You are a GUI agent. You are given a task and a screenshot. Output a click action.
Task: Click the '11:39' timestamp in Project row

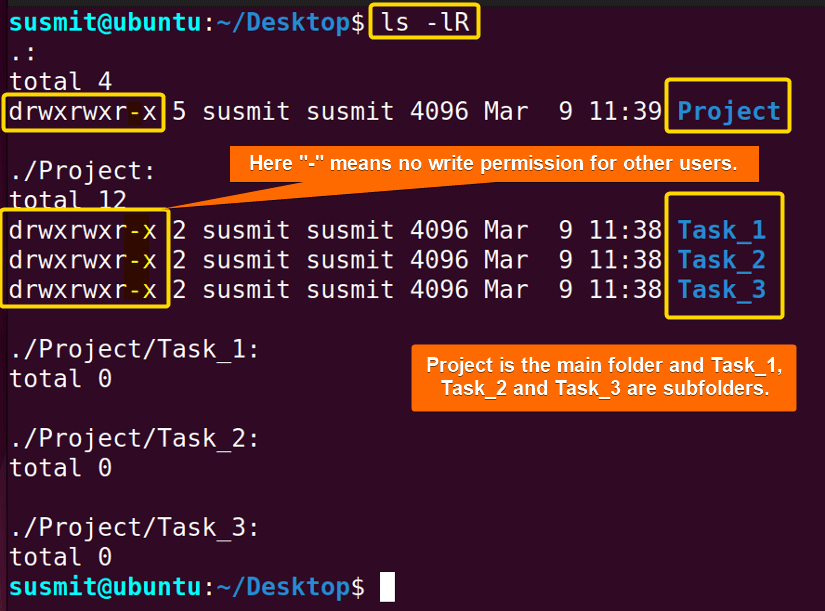(x=625, y=112)
